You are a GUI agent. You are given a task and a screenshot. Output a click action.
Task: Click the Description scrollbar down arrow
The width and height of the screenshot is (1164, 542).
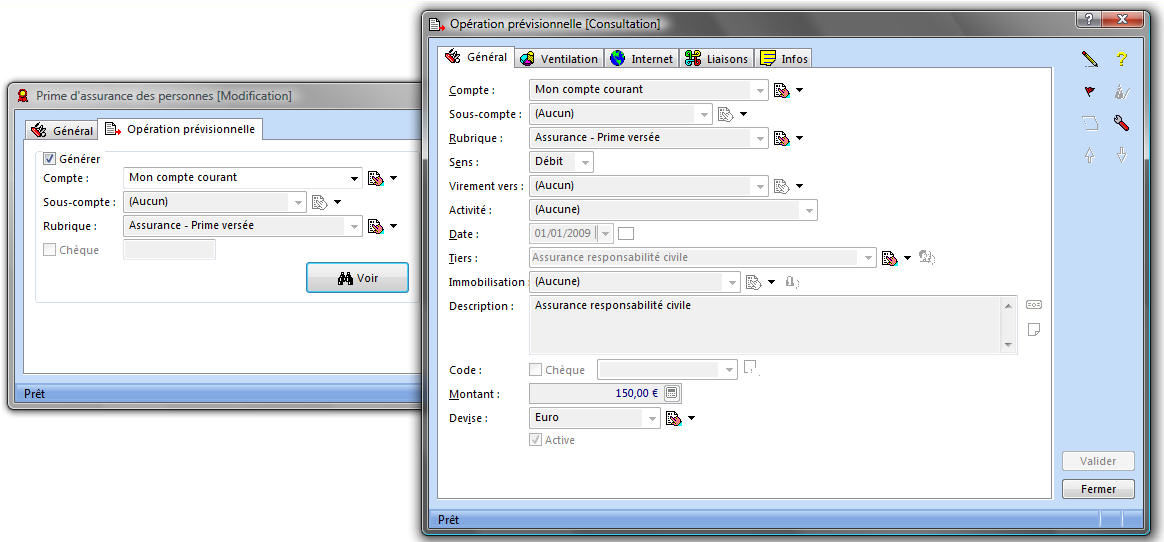(1008, 345)
